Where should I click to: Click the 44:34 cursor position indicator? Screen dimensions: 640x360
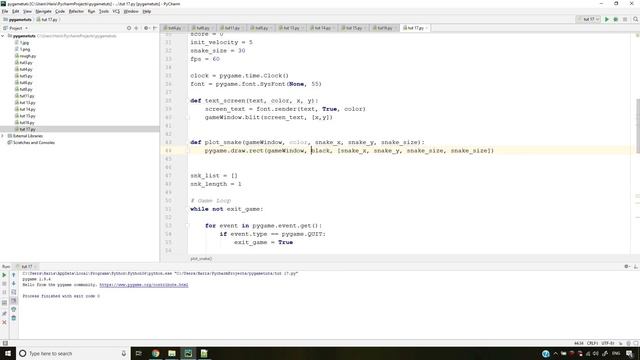[578, 343]
